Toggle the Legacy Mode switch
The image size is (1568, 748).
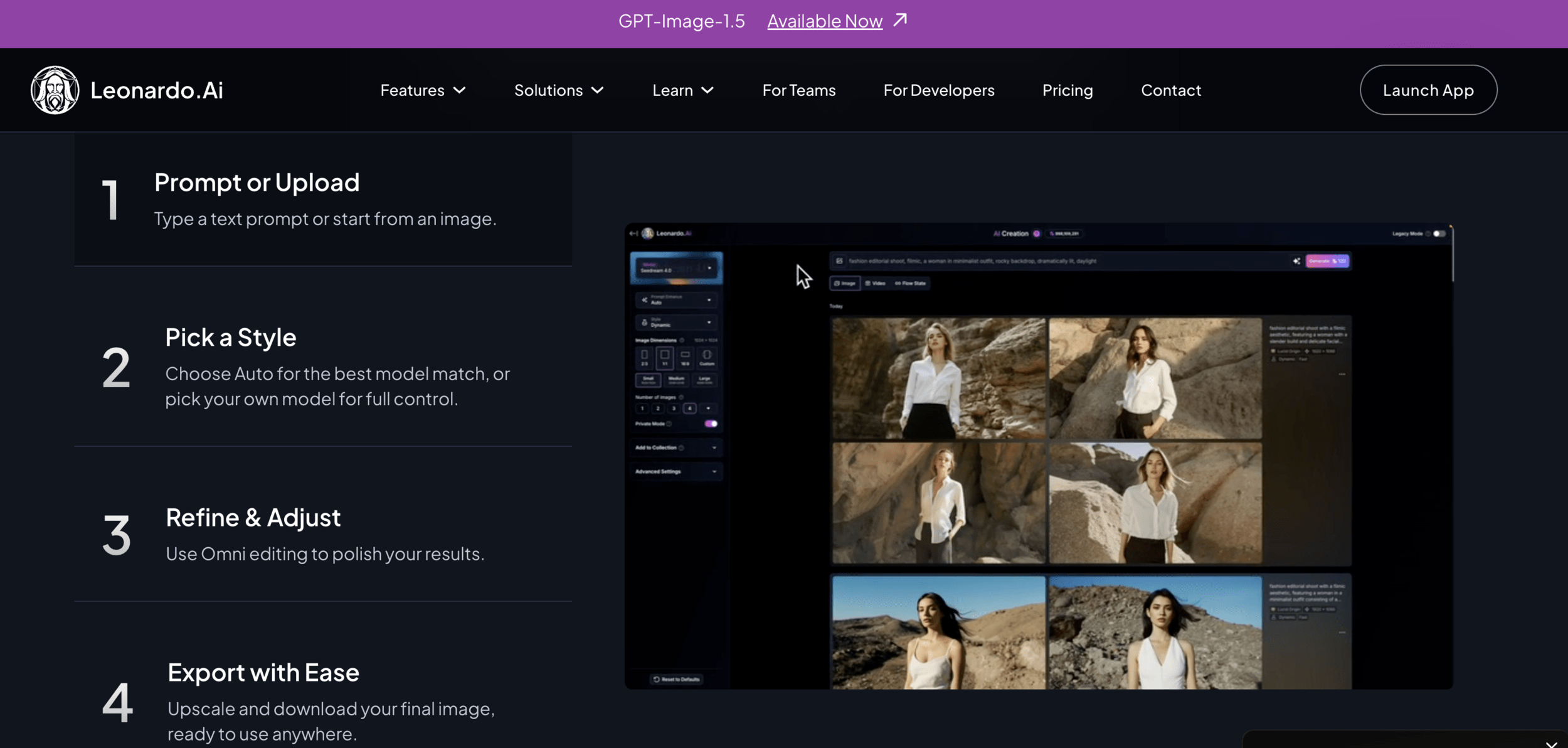[x=1439, y=233]
